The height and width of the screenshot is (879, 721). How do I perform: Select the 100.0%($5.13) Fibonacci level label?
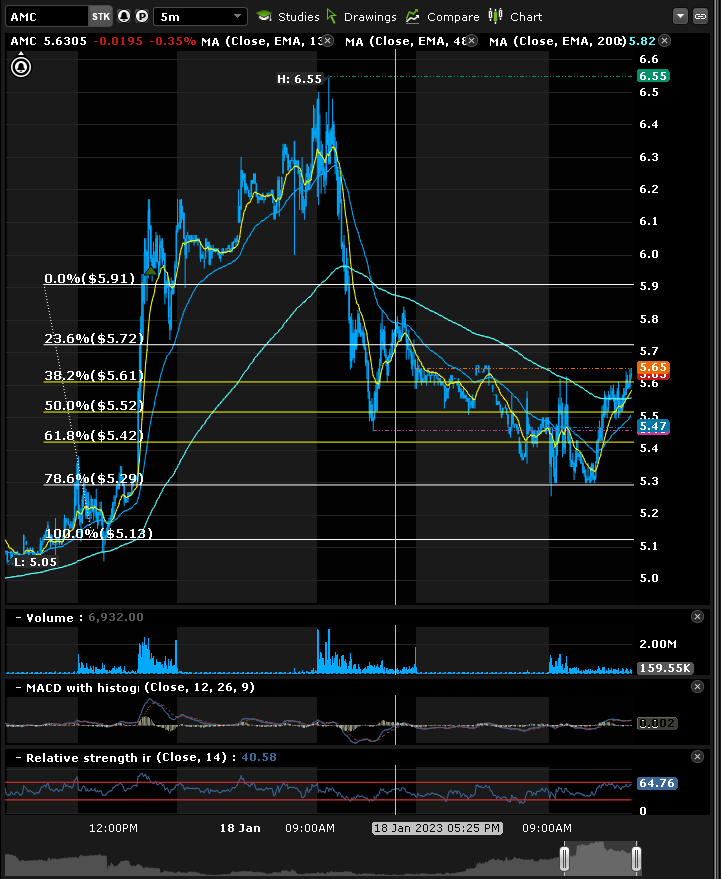pyautogui.click(x=98, y=533)
